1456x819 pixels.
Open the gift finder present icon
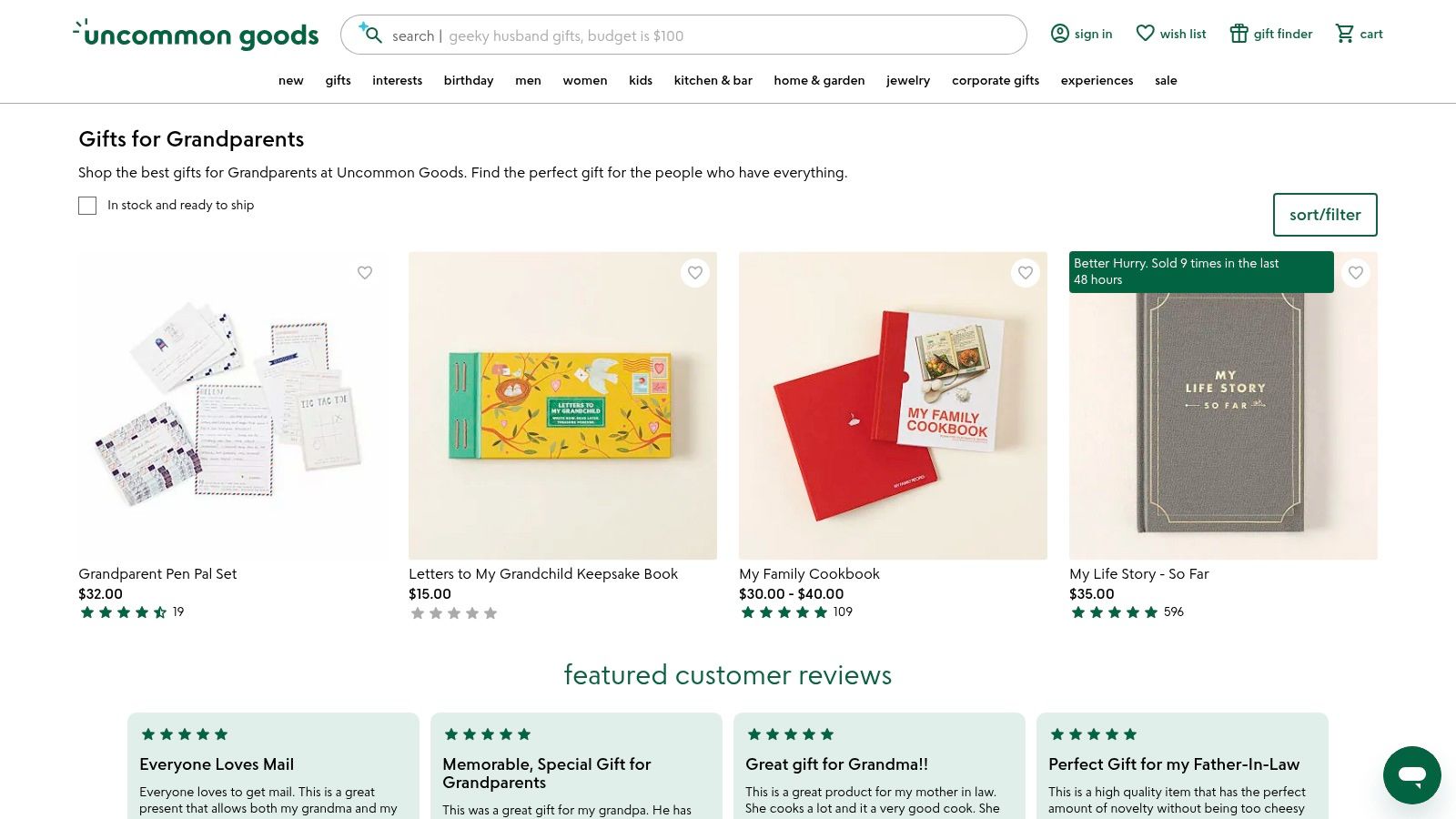pyautogui.click(x=1239, y=34)
